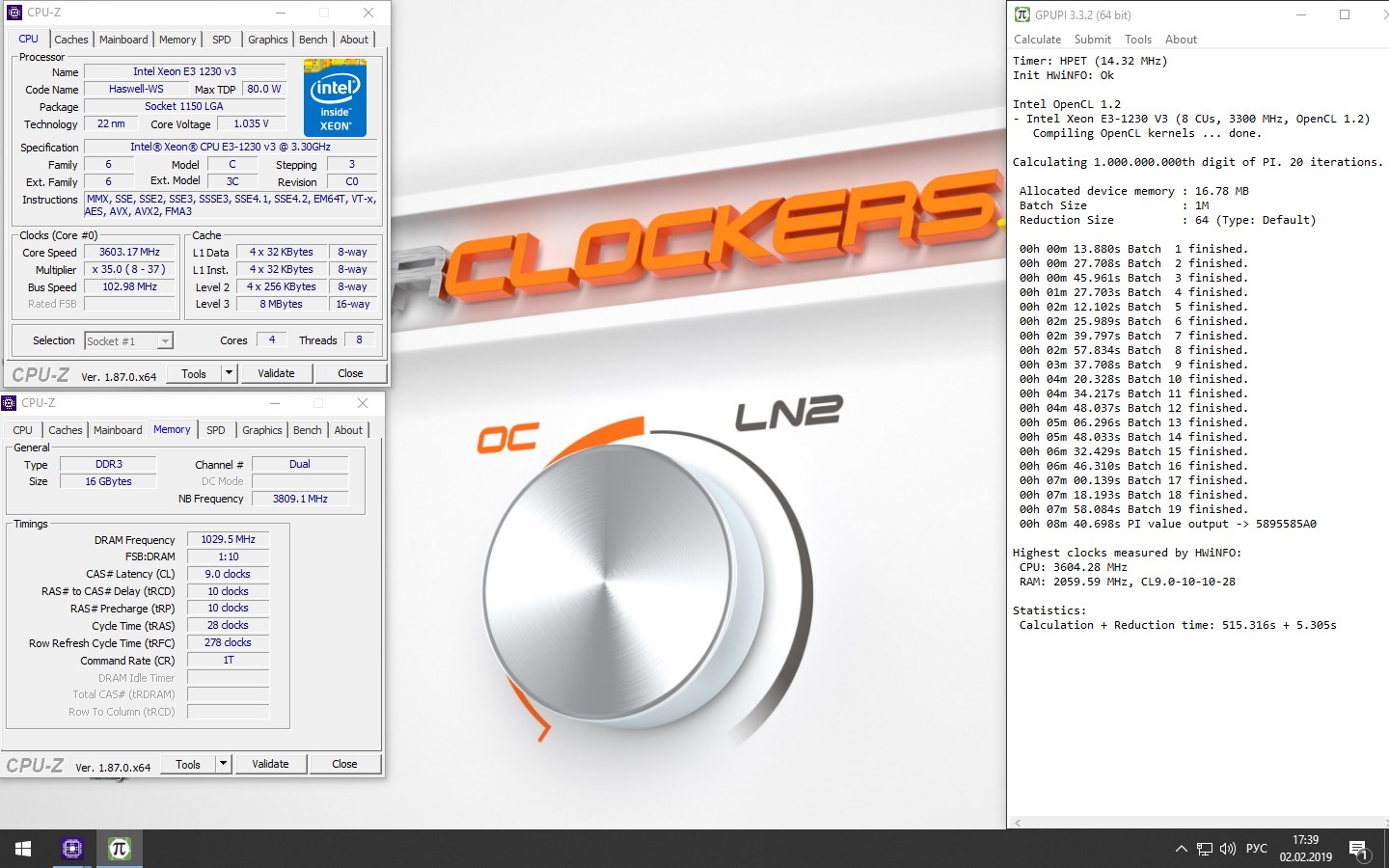Click the Memory Type DDR3 field
The height and width of the screenshot is (868, 1389).
pos(108,464)
